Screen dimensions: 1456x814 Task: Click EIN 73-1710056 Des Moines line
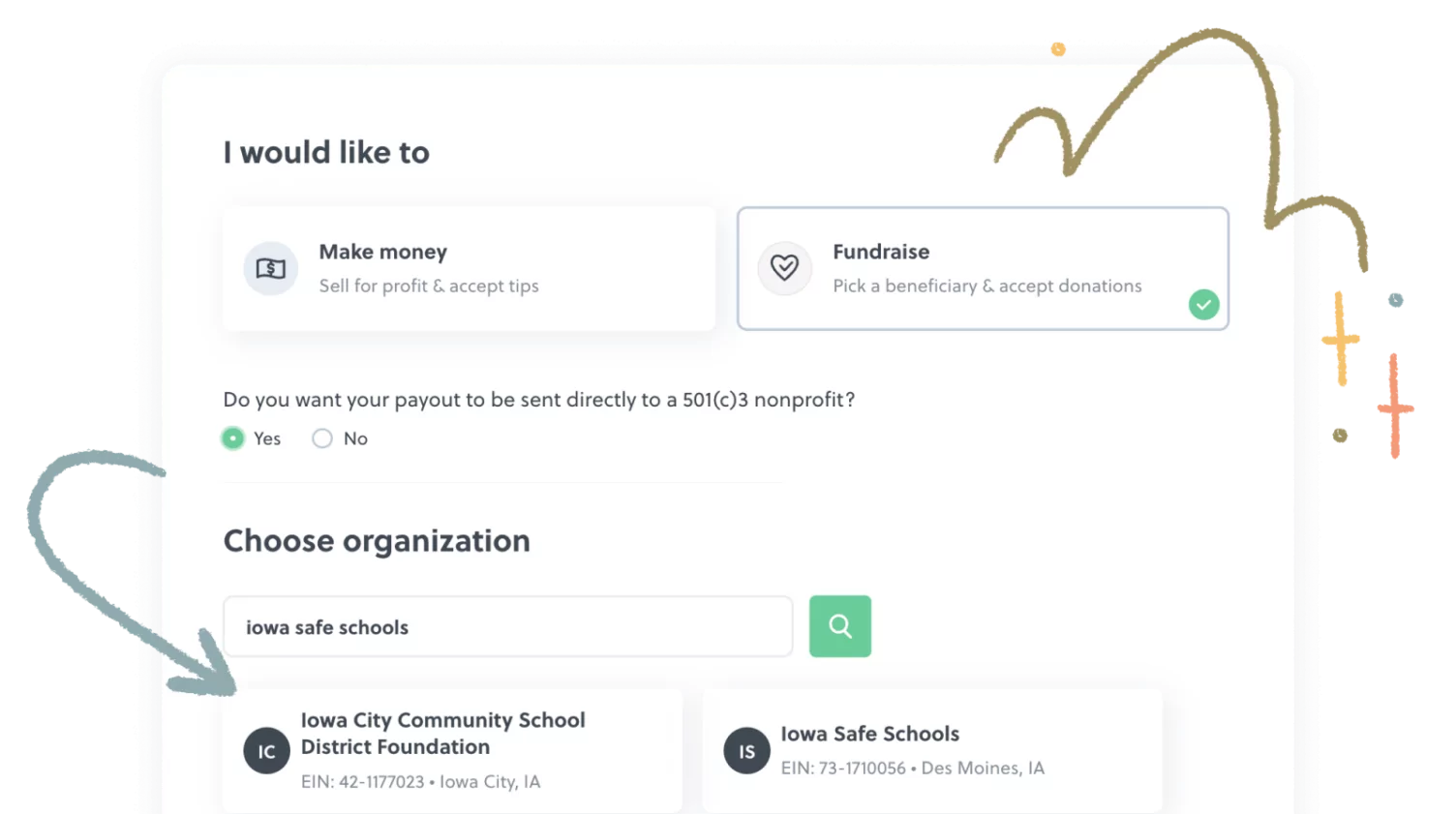click(912, 769)
